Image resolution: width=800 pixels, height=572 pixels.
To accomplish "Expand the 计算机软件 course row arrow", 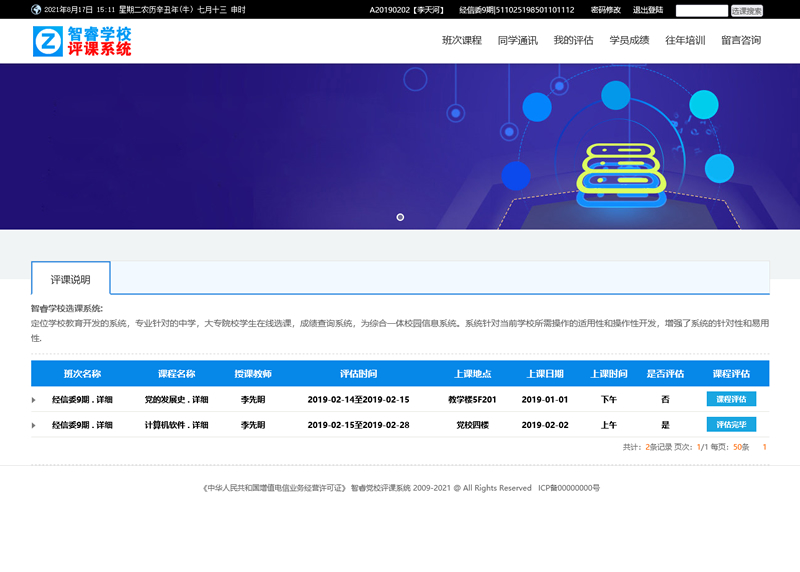I will (x=34, y=425).
